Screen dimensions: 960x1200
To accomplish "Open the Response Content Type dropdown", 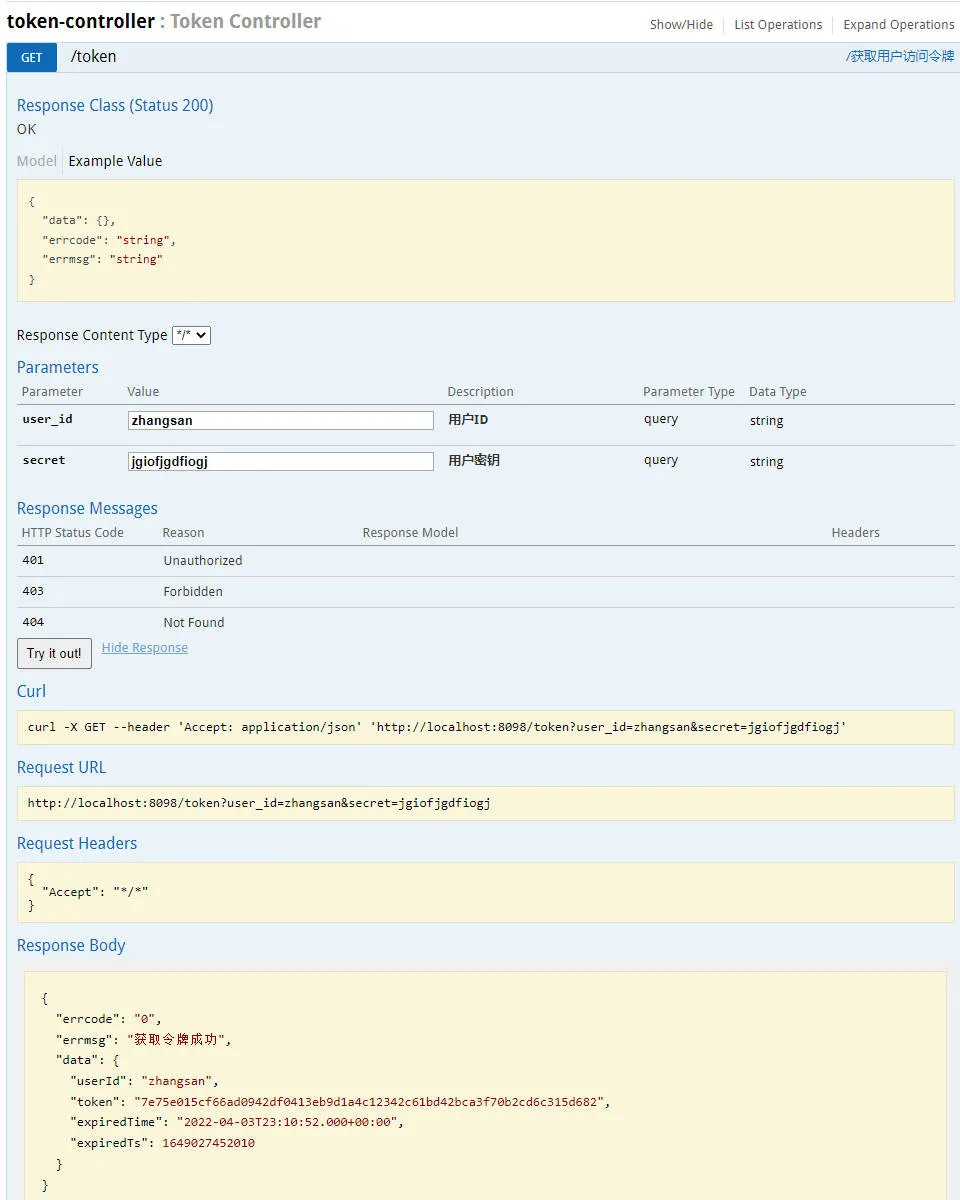I will 191,336.
